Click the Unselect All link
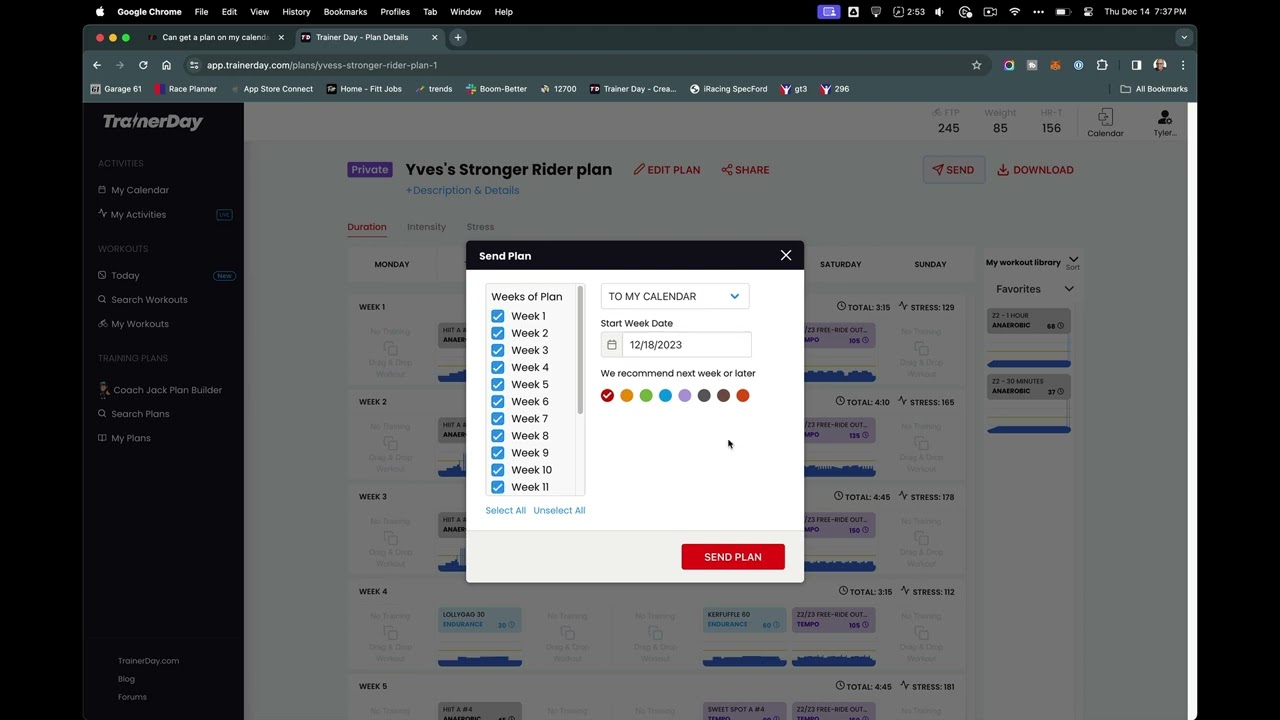This screenshot has height=720, width=1280. click(559, 510)
